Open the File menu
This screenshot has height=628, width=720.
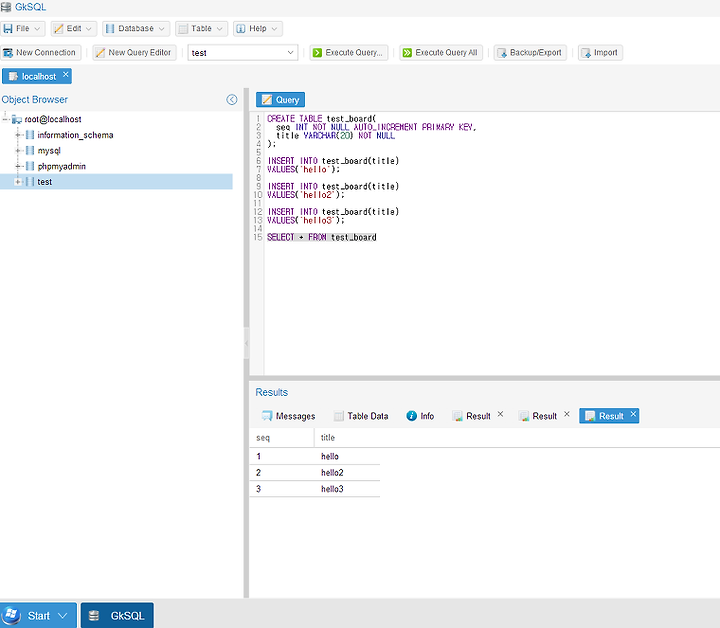coord(22,28)
